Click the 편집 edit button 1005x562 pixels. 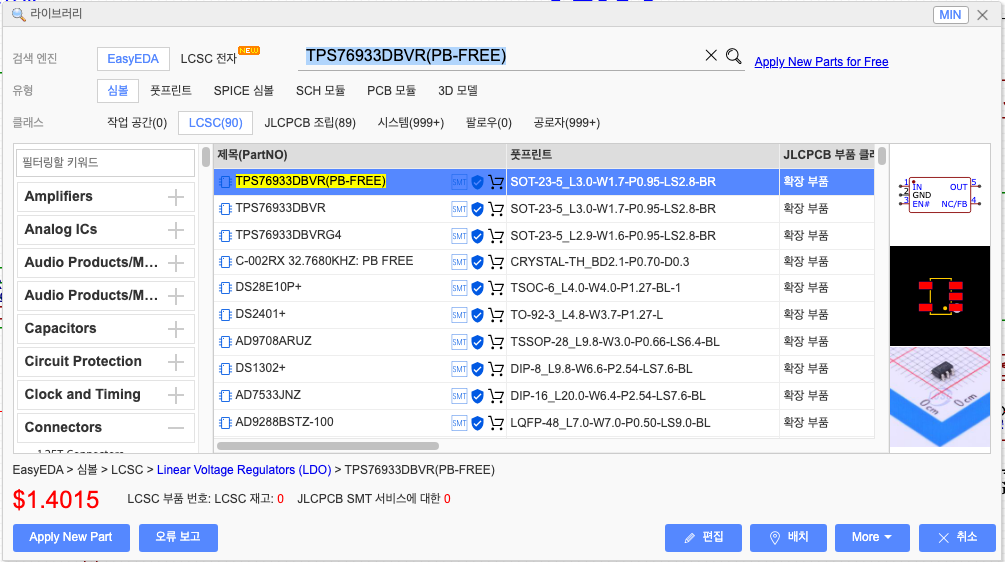coord(703,538)
